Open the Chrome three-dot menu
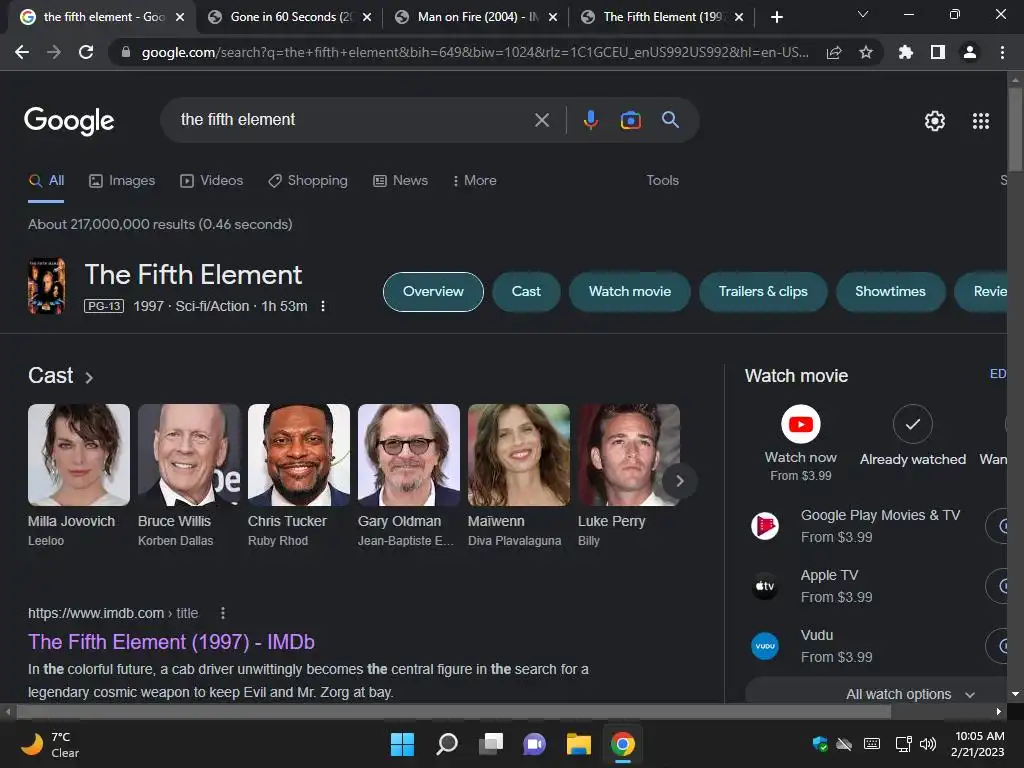Image resolution: width=1024 pixels, height=768 pixels. click(1002, 52)
